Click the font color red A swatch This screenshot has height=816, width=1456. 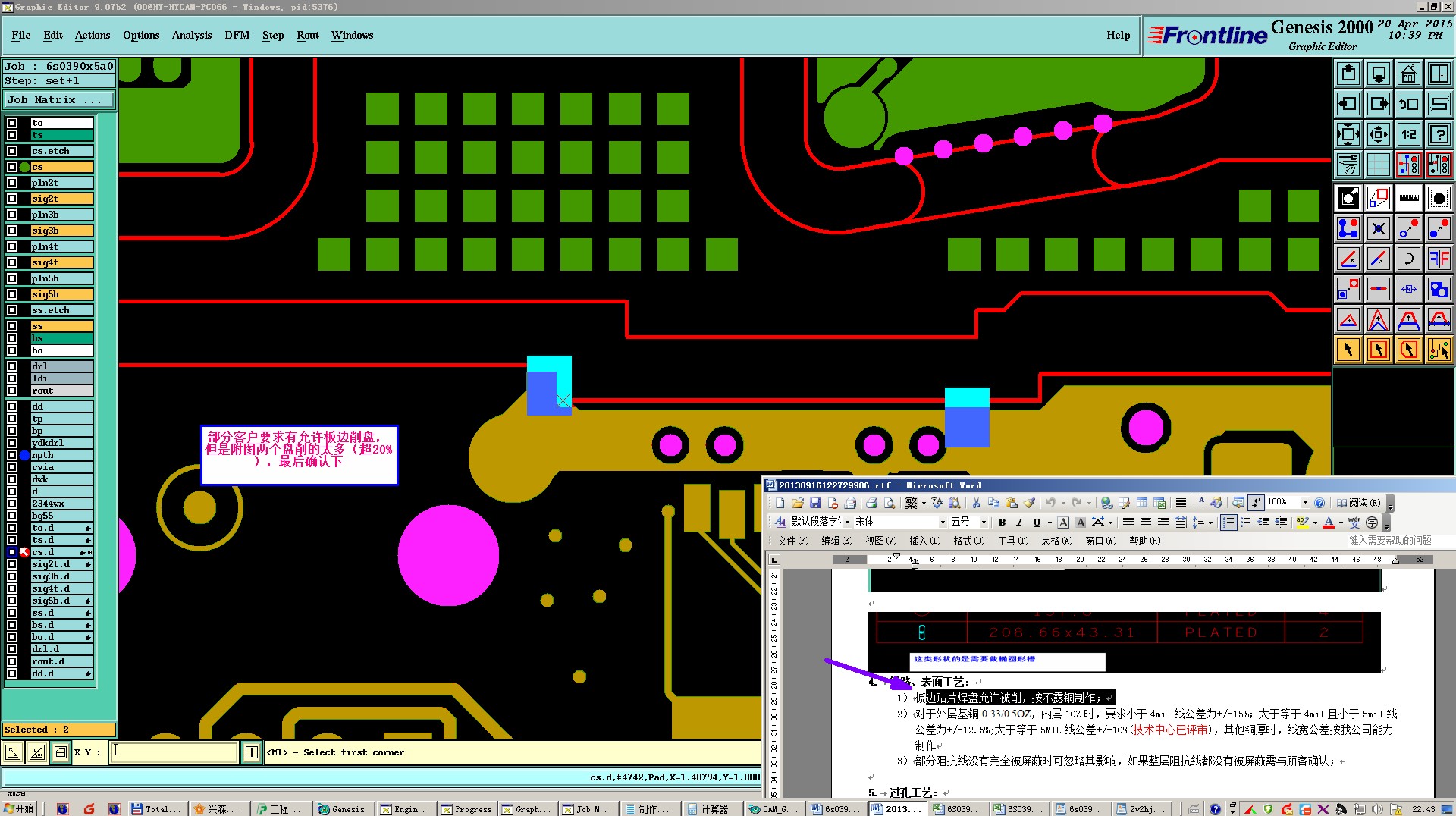click(1329, 523)
